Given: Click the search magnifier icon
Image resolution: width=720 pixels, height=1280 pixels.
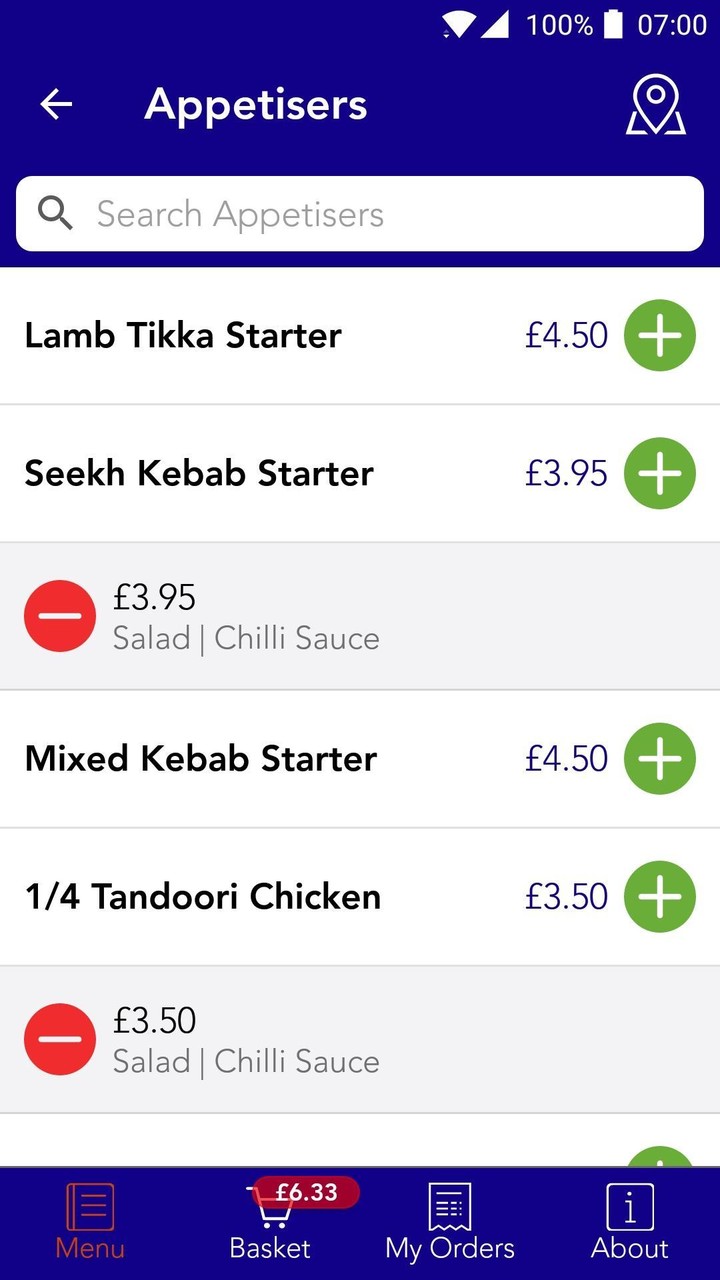Looking at the screenshot, I should coord(55,214).
